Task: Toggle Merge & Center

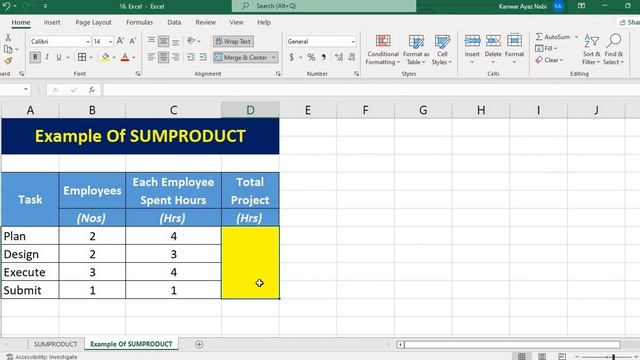Action: (x=241, y=58)
